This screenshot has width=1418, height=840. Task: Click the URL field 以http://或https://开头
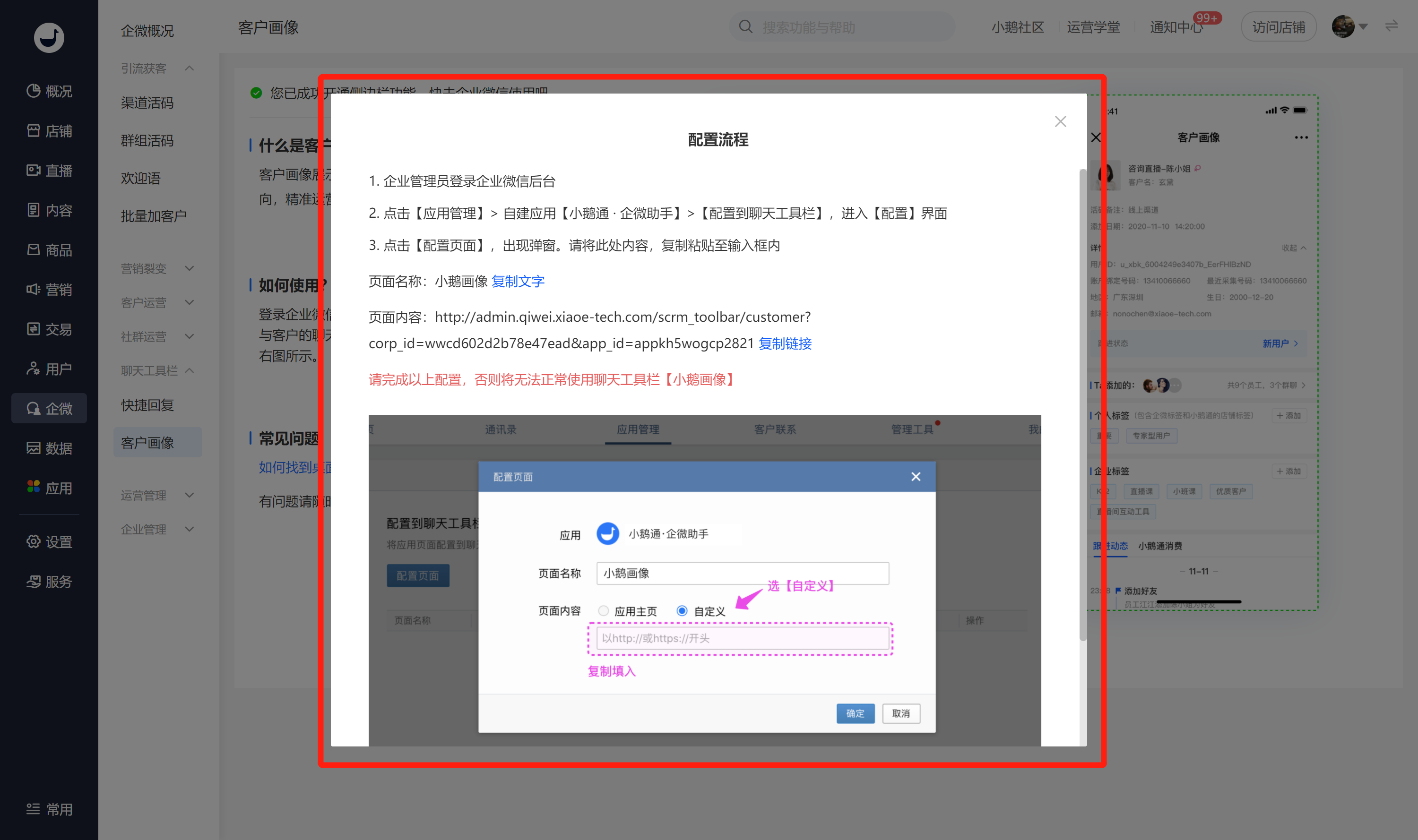pos(743,638)
